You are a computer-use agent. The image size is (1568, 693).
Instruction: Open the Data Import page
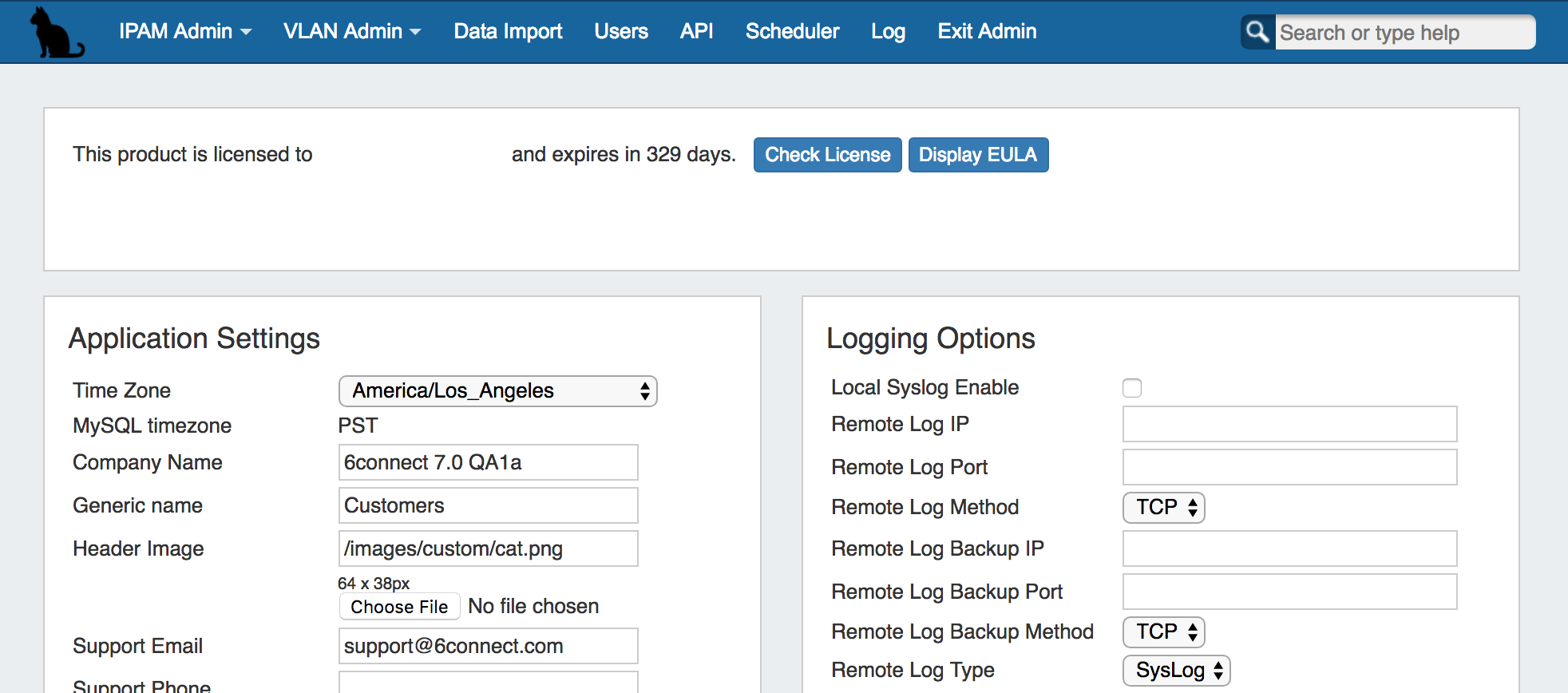[508, 31]
